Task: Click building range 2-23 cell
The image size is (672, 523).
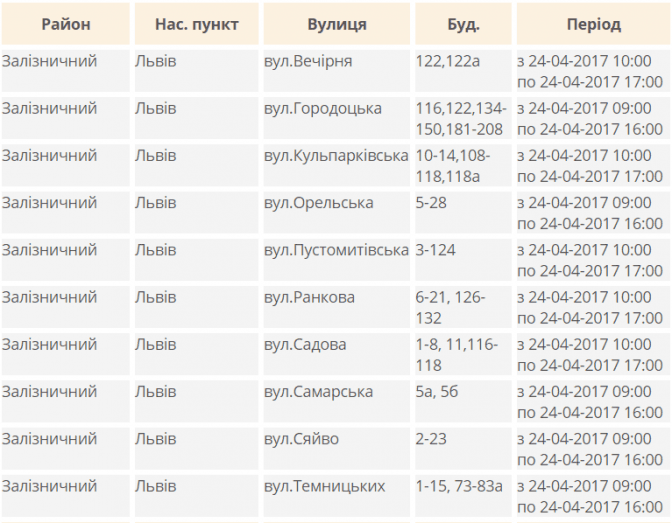Action: (432, 439)
